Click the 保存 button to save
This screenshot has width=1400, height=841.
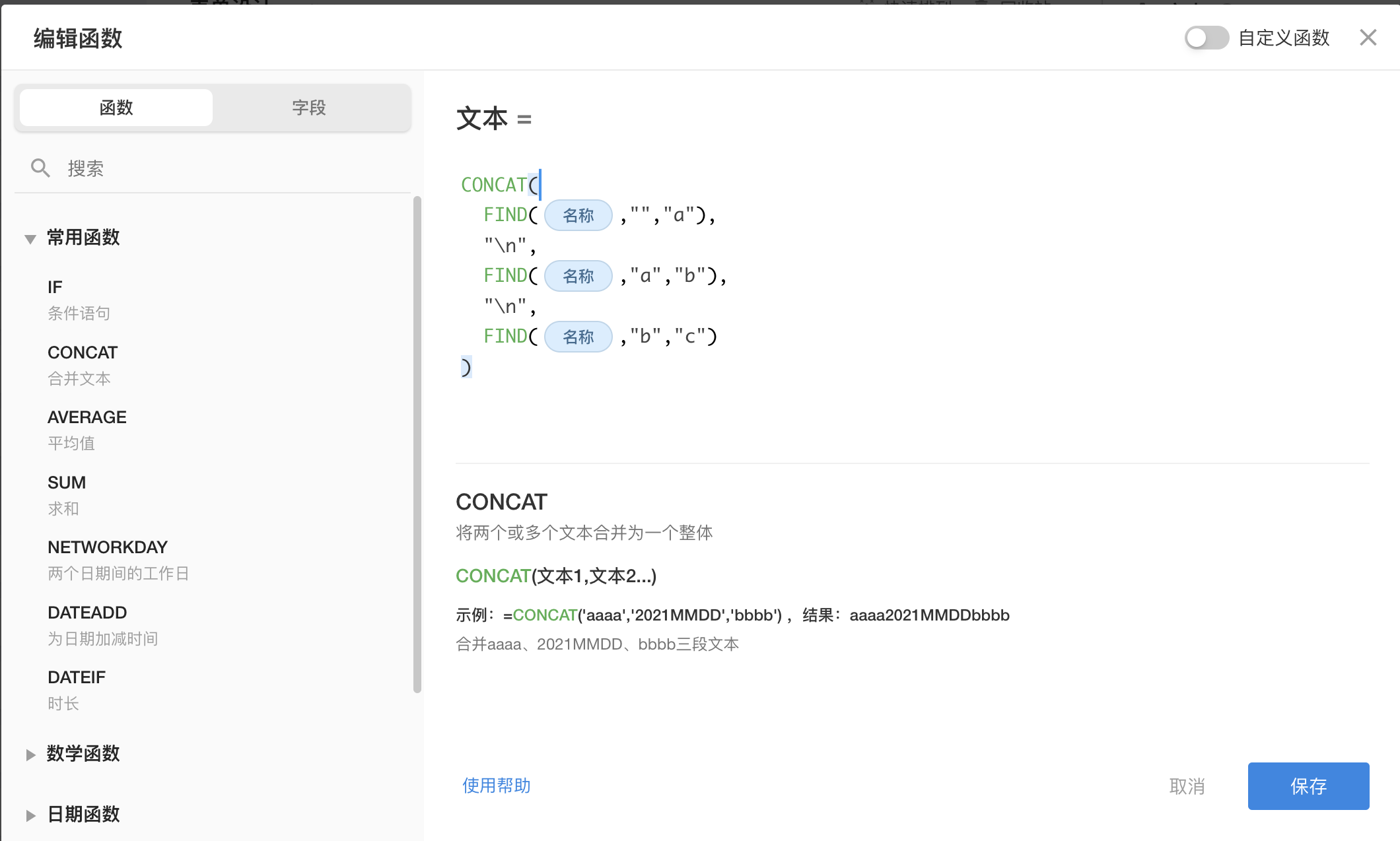[1308, 786]
